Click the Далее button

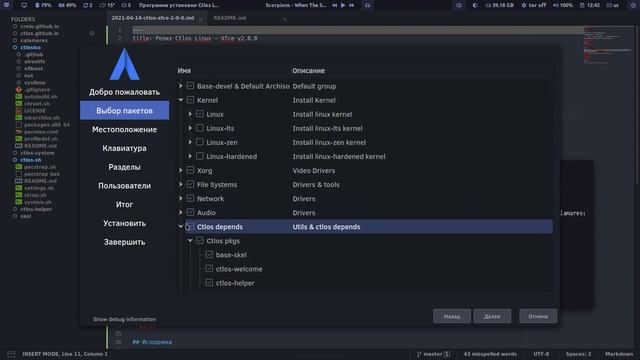coord(492,316)
